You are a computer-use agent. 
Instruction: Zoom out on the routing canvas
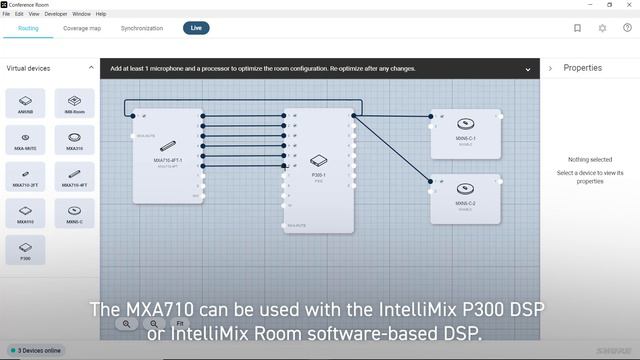154,324
